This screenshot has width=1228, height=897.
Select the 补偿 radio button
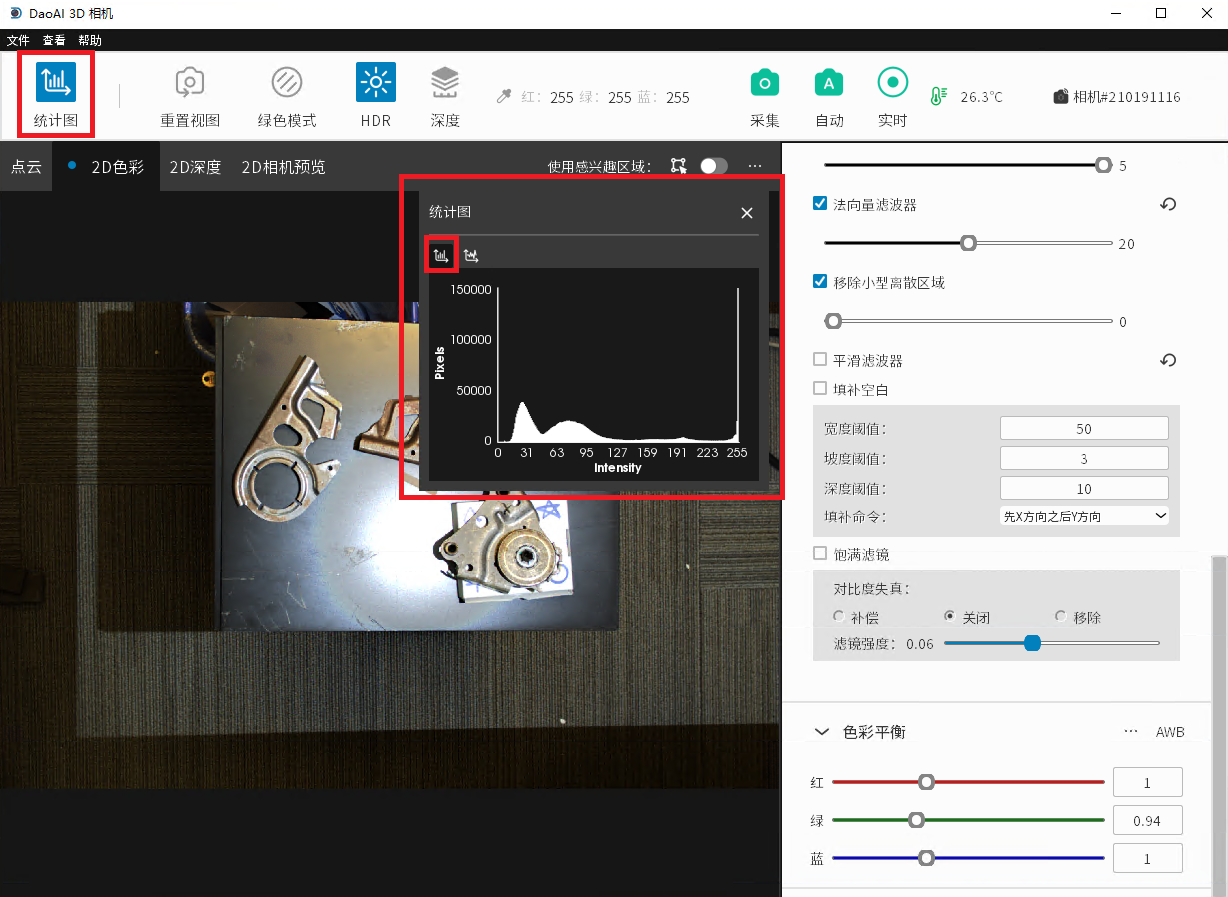tap(839, 617)
